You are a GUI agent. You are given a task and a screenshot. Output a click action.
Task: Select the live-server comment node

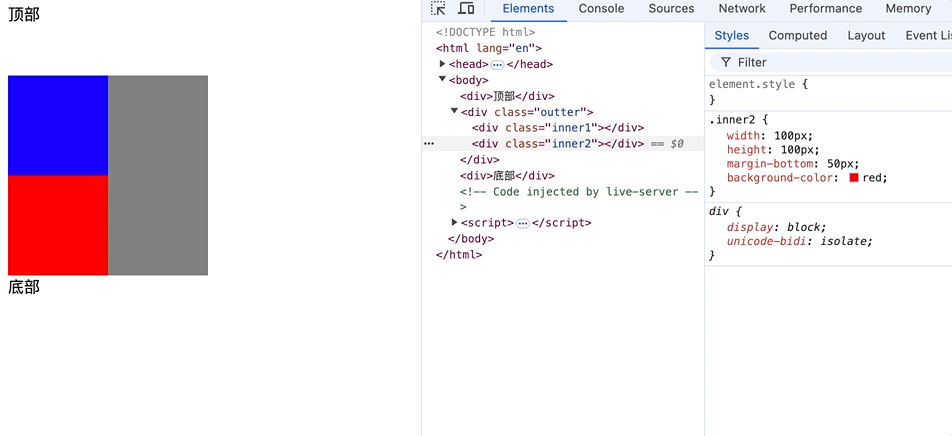pyautogui.click(x=579, y=199)
